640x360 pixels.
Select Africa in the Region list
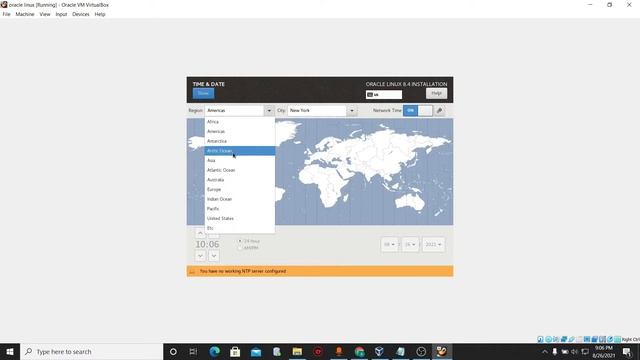(x=240, y=122)
